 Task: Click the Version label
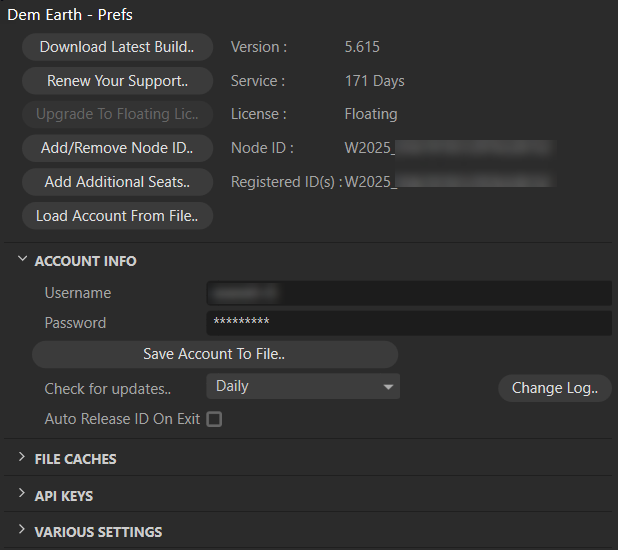point(259,47)
